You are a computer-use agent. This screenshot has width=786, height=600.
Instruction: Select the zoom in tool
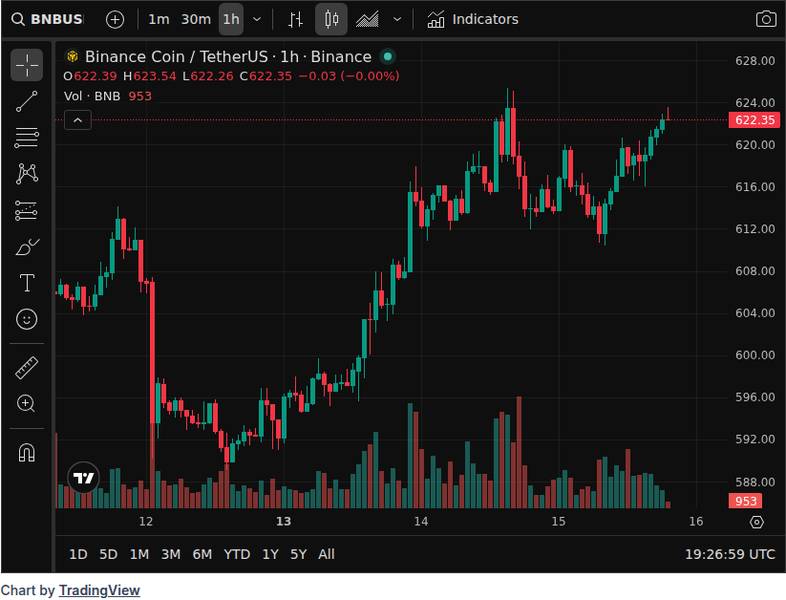click(x=27, y=404)
